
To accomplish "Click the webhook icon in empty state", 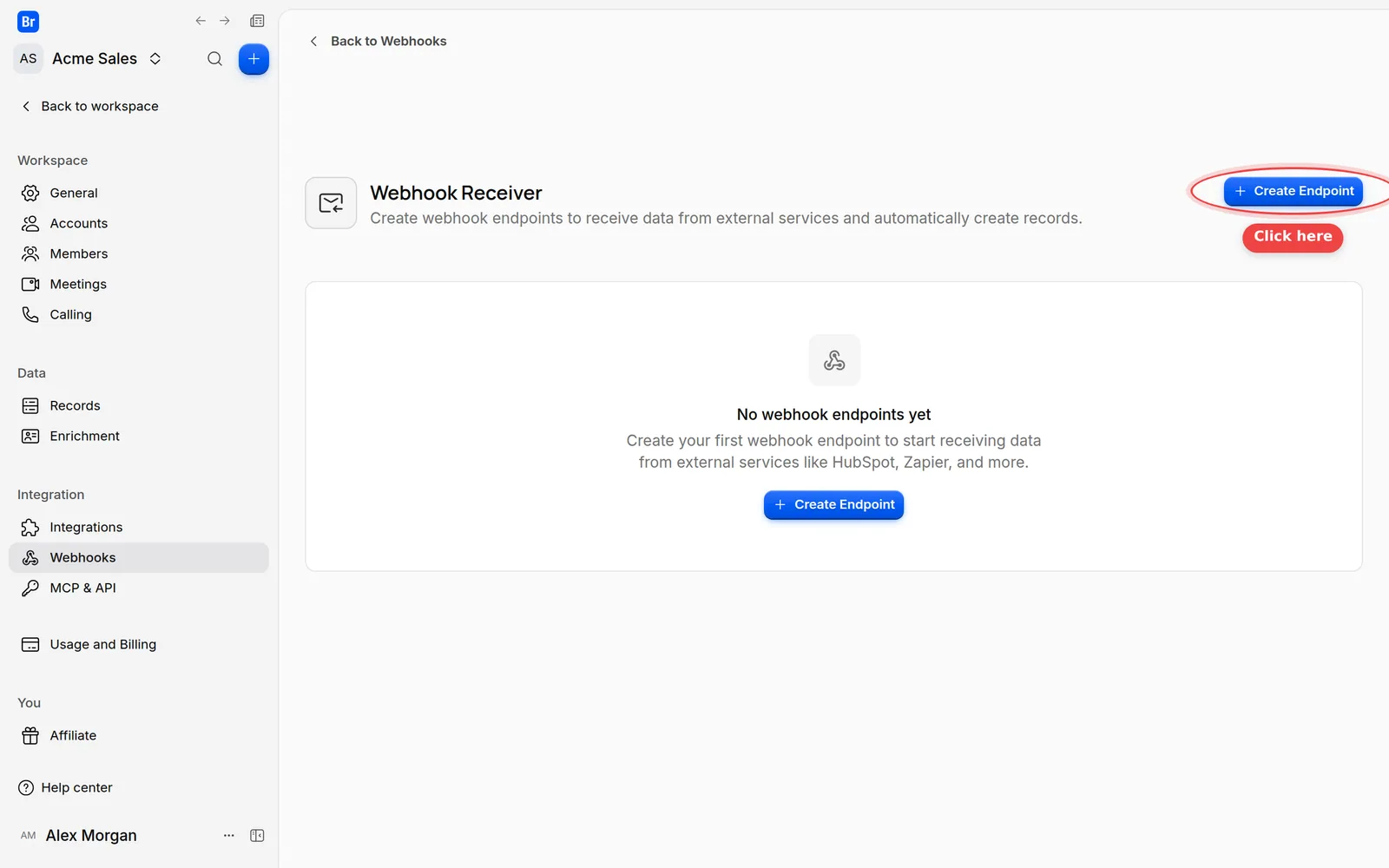I will pyautogui.click(x=834, y=359).
